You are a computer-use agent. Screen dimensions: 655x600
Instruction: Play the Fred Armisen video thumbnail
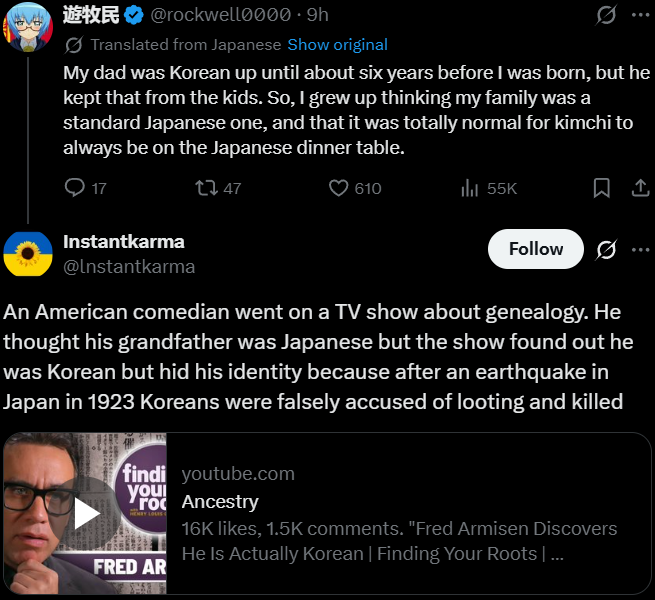tap(85, 515)
